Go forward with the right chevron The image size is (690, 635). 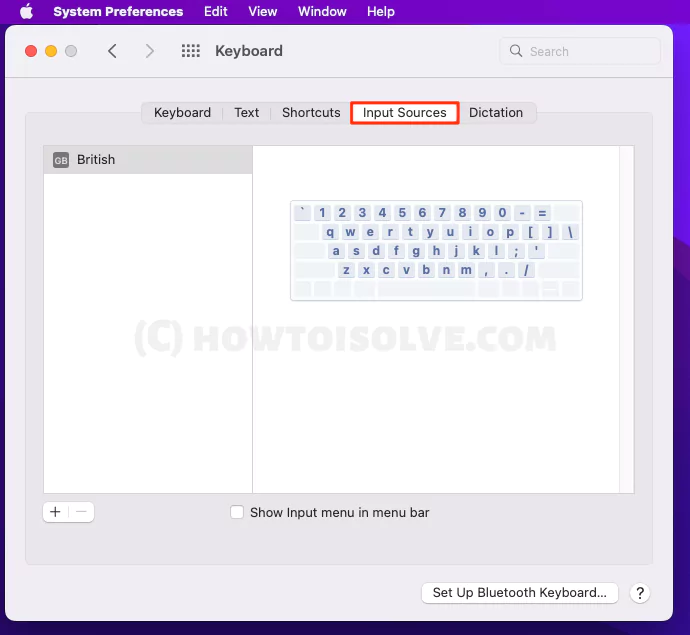point(150,51)
